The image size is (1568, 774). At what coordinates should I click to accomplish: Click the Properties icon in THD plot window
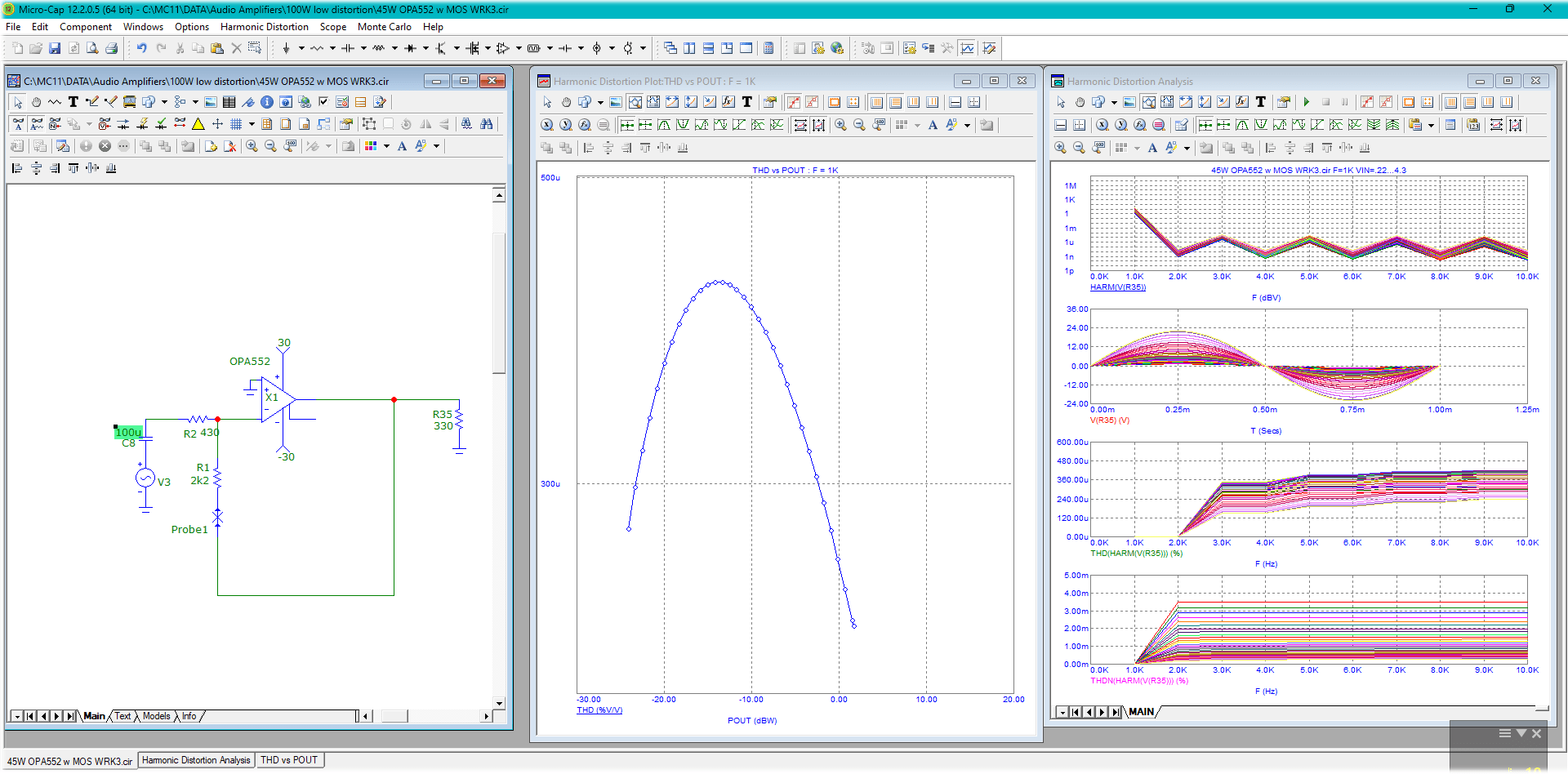click(x=769, y=102)
